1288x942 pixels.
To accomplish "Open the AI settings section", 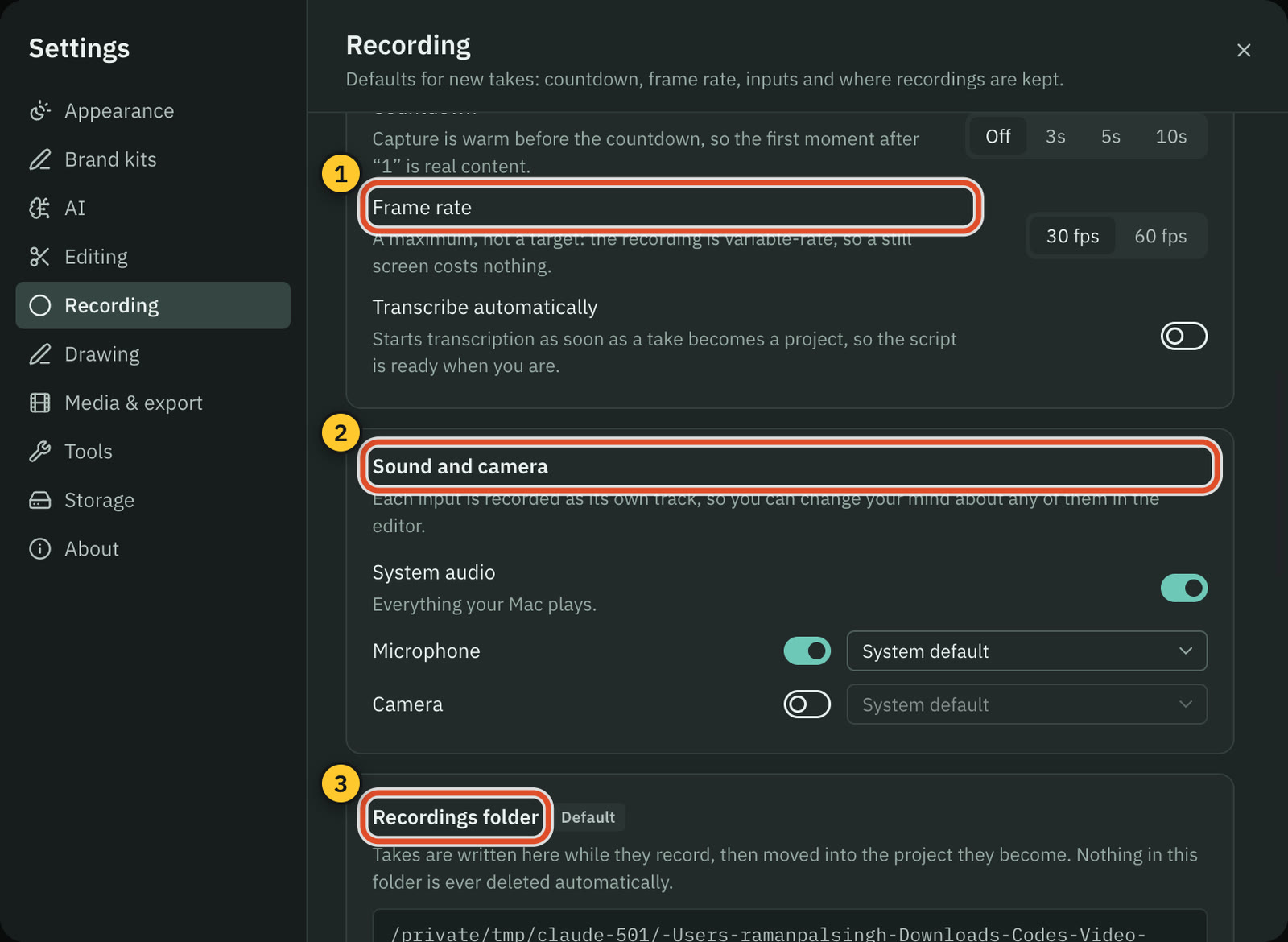I will click(x=153, y=209).
